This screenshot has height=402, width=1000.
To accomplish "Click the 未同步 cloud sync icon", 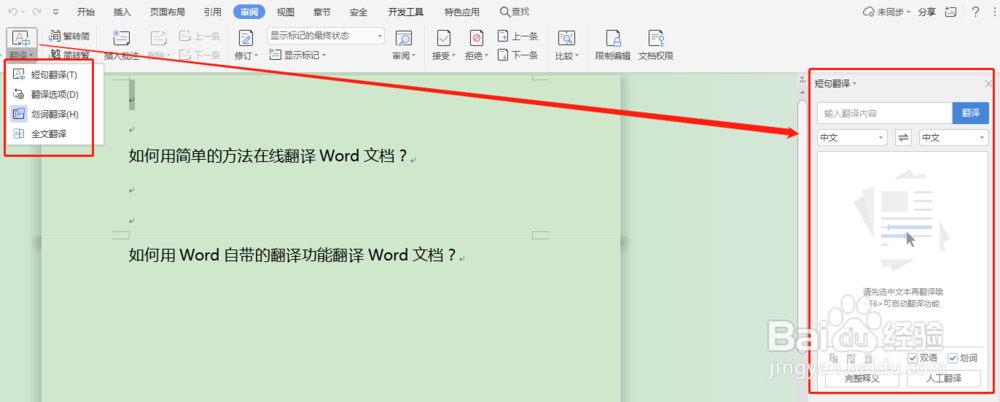I will click(x=868, y=11).
